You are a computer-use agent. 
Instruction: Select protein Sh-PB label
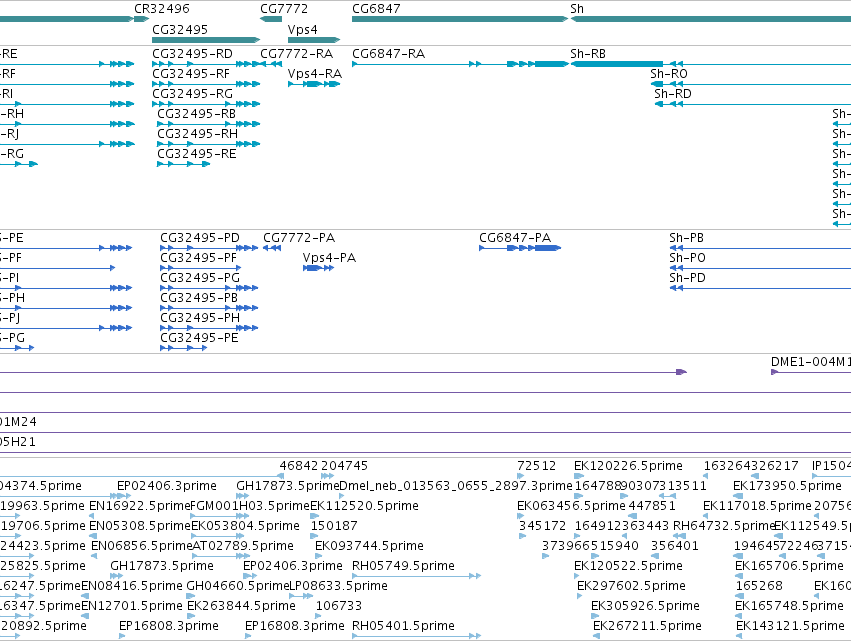tap(687, 238)
